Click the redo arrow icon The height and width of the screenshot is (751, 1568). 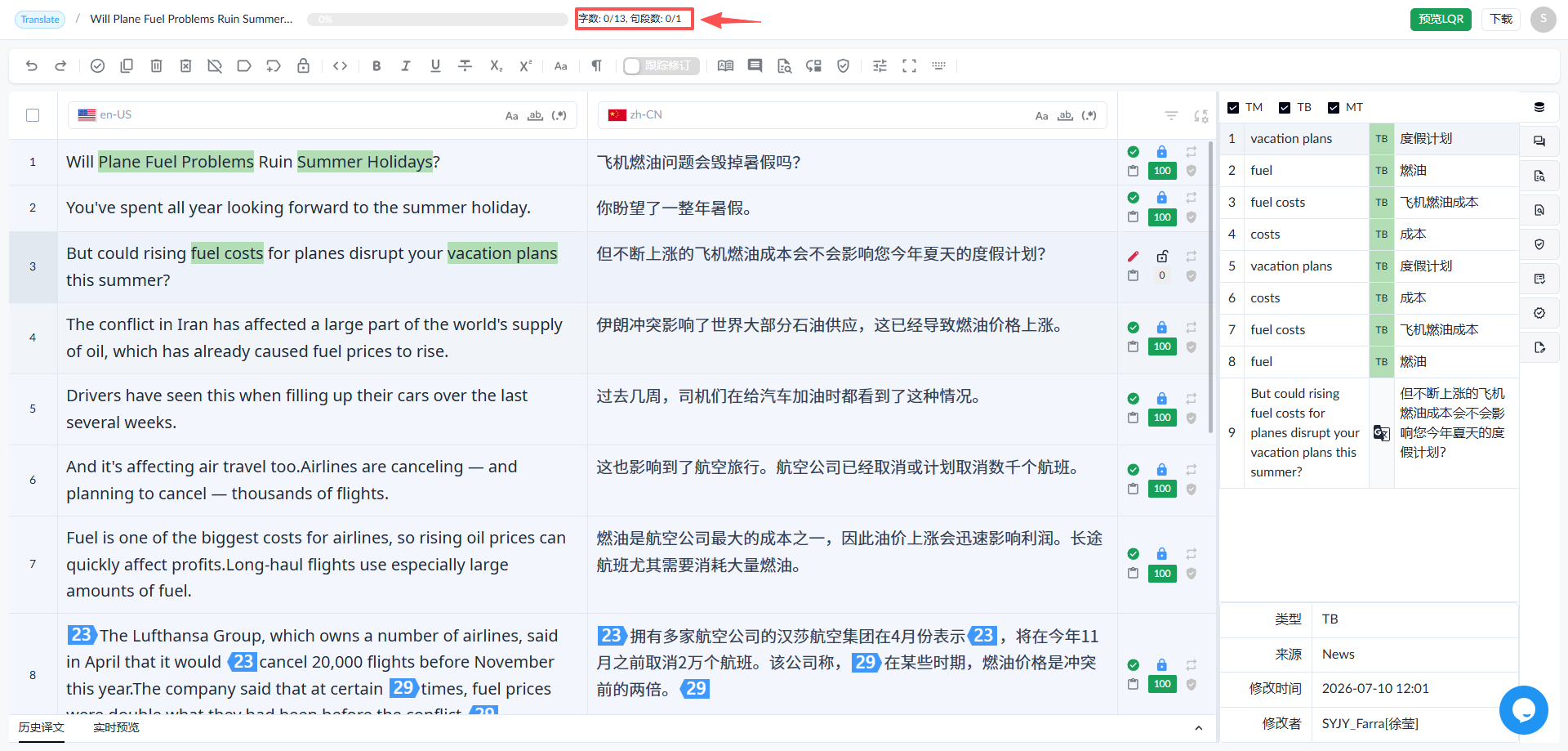(60, 66)
